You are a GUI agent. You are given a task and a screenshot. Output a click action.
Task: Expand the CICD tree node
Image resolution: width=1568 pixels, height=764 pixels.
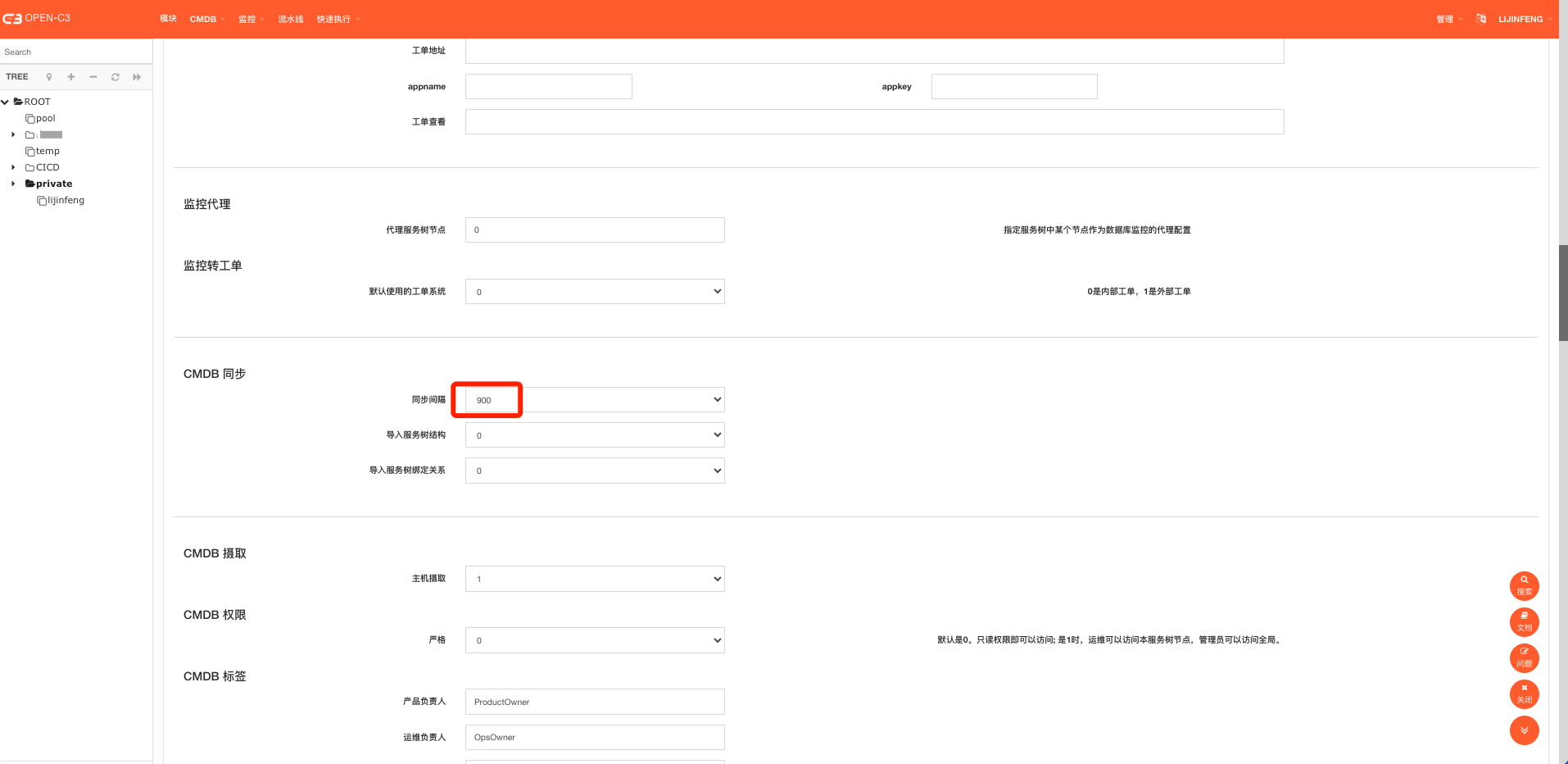point(13,167)
